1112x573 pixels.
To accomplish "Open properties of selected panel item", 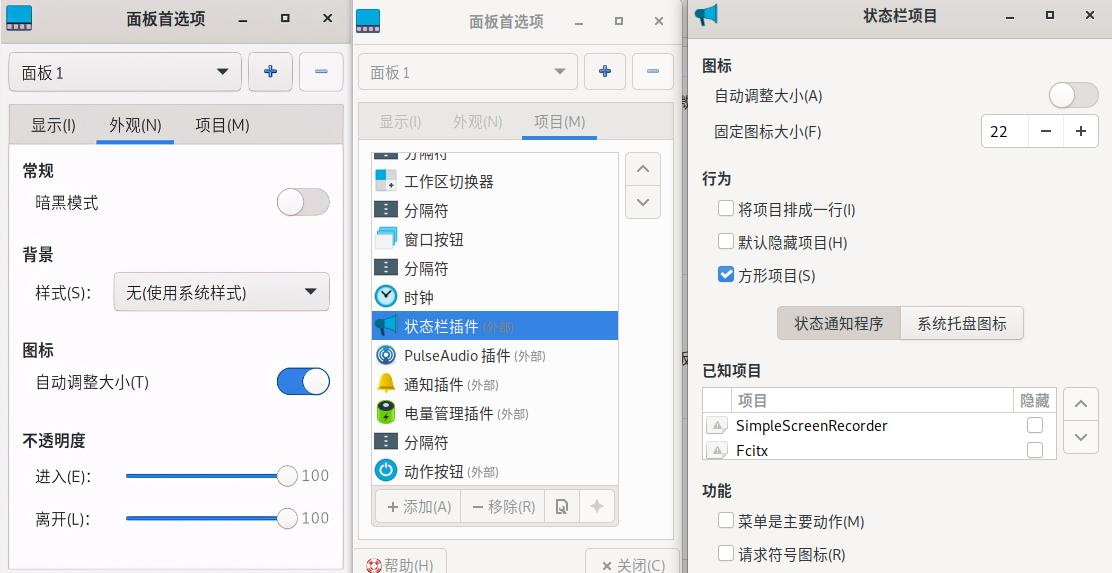I will point(562,506).
